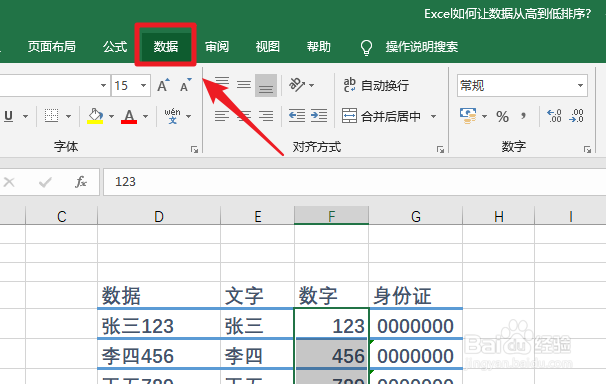This screenshot has height=384, width=606.
Task: Apply yellow fill color bucket
Action: click(x=95, y=116)
